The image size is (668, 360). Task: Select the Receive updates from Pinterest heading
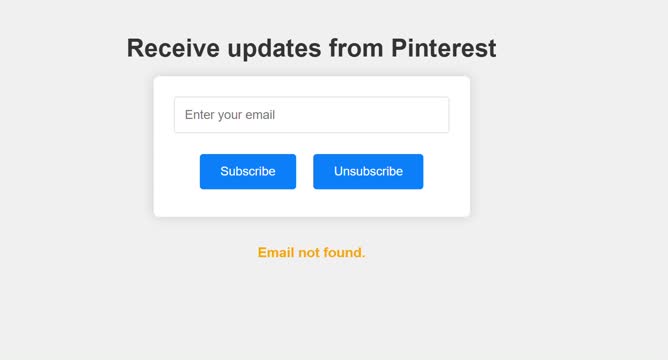311,48
